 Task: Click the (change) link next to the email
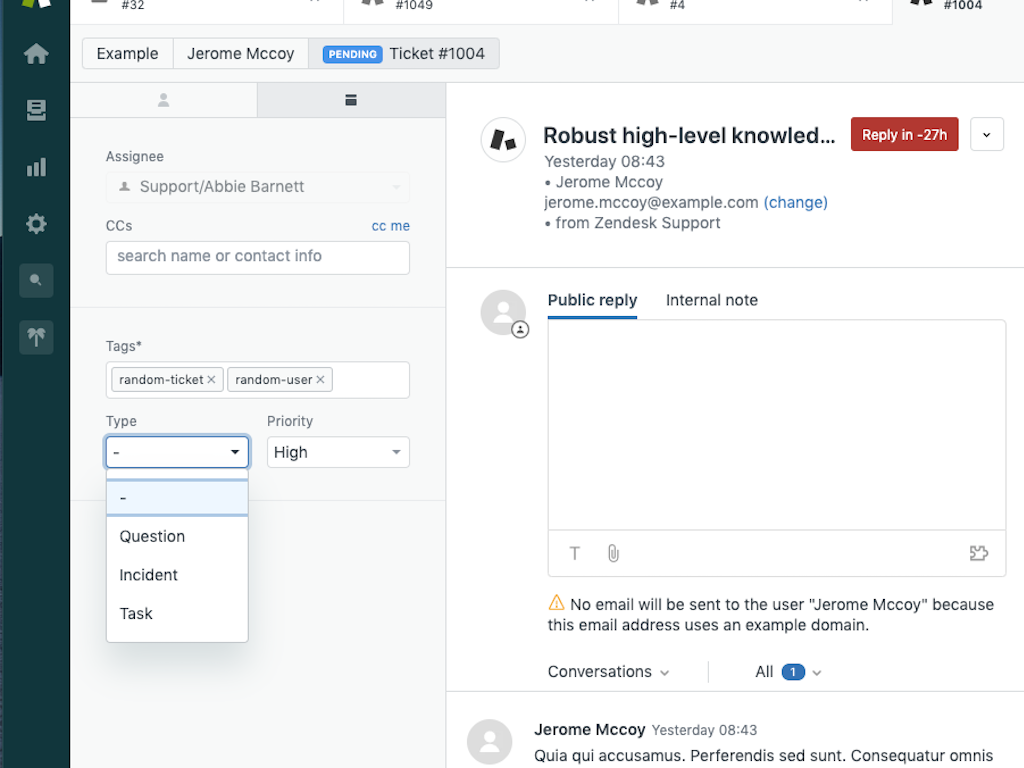click(x=795, y=202)
